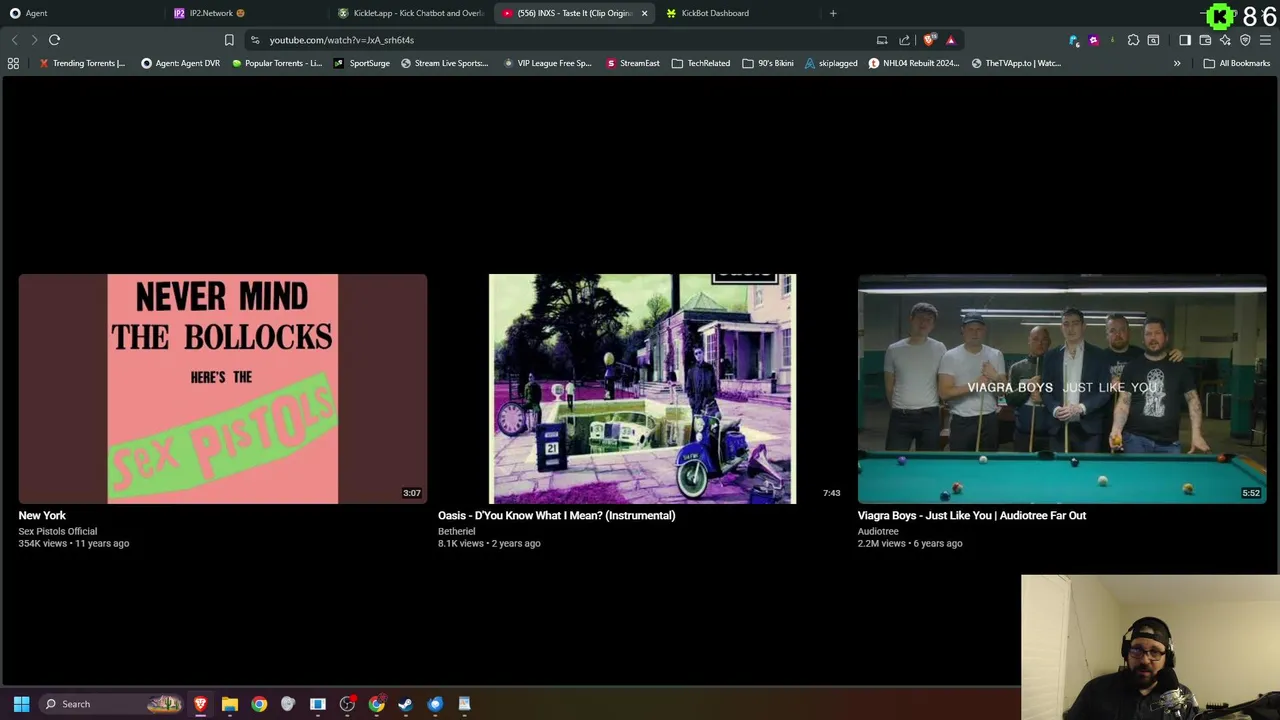Open the NHL04 Rebuilt 2024 bookmark
This screenshot has height=720, width=1280.
[x=914, y=63]
